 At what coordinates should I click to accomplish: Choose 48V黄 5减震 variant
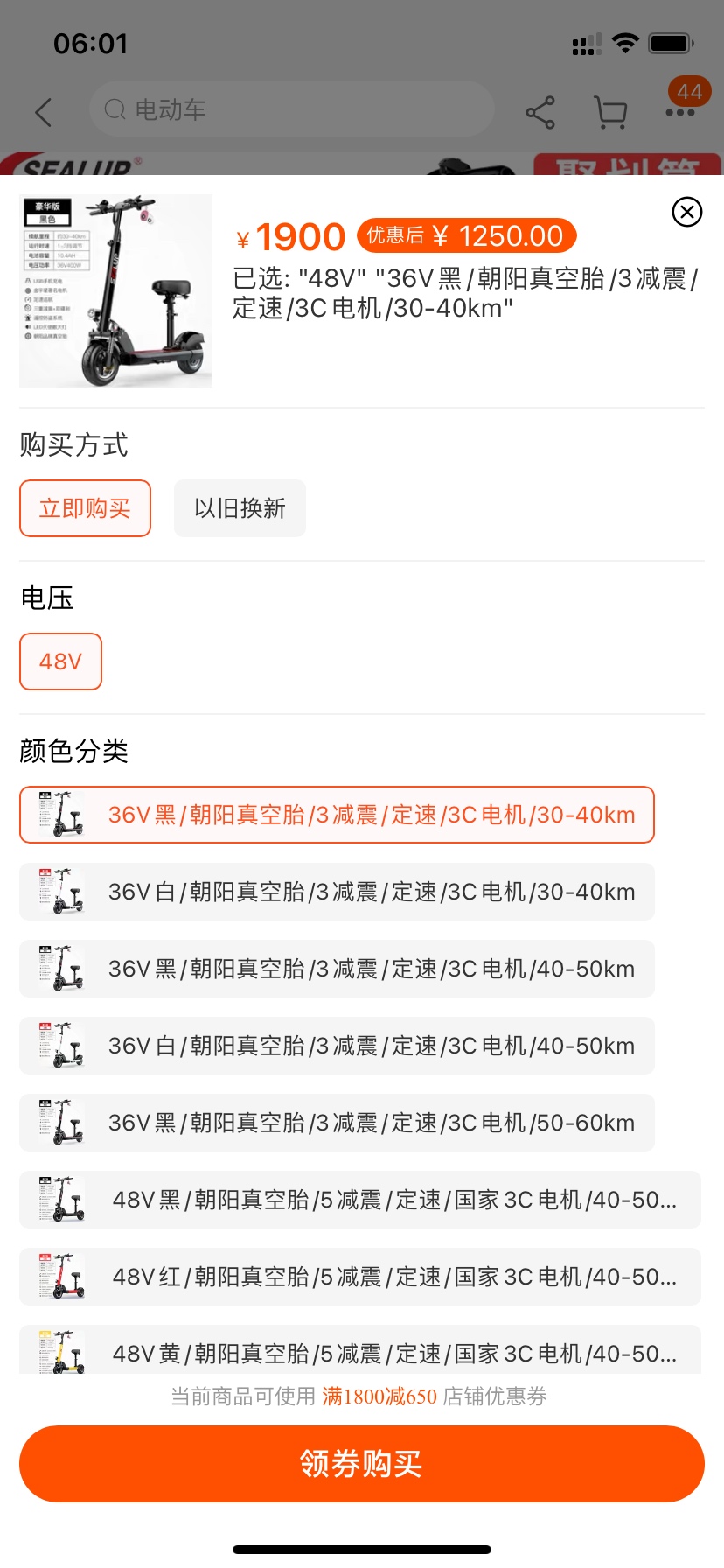360,1352
